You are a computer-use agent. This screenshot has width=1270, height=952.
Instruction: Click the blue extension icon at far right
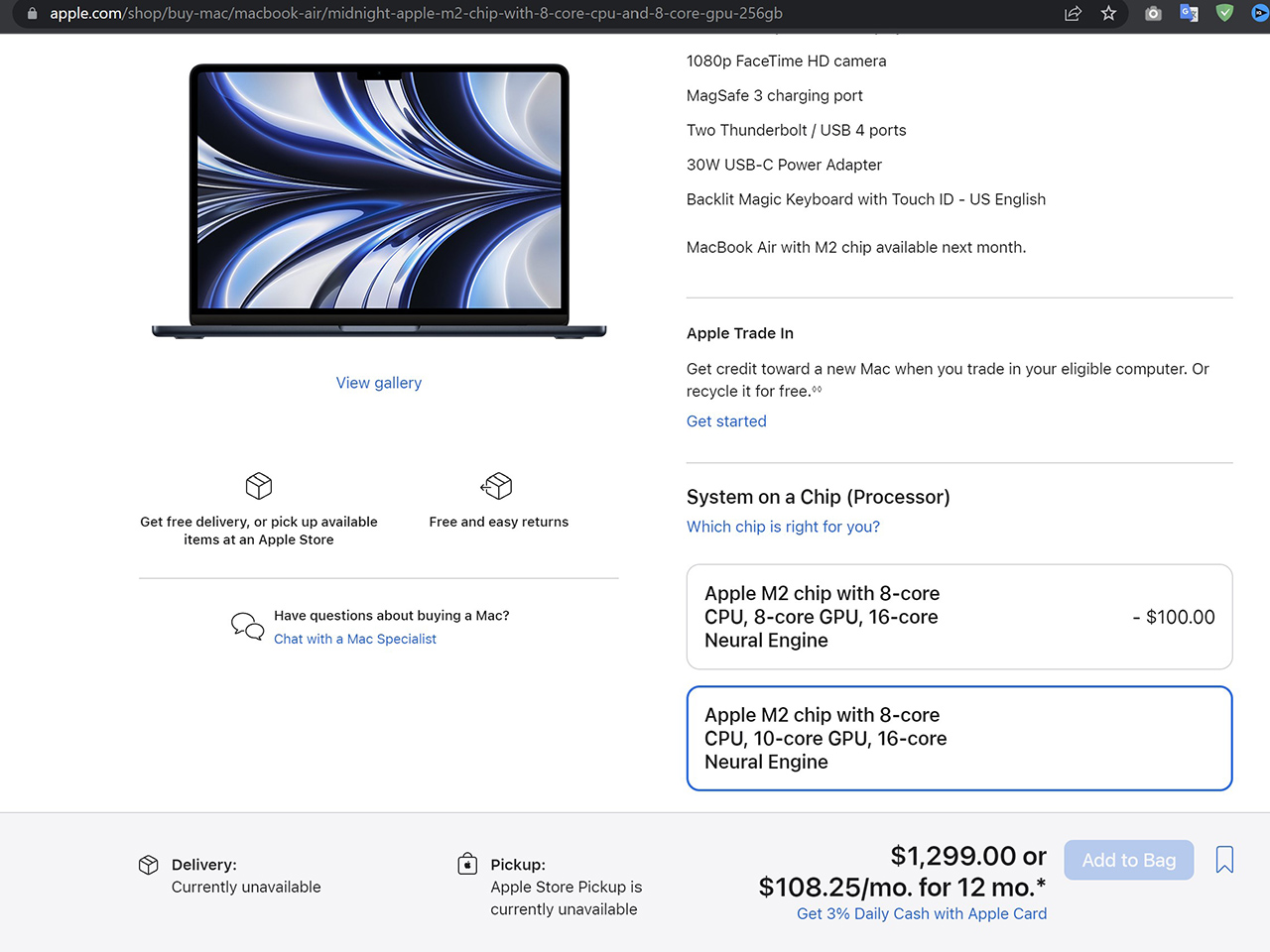[1260, 14]
